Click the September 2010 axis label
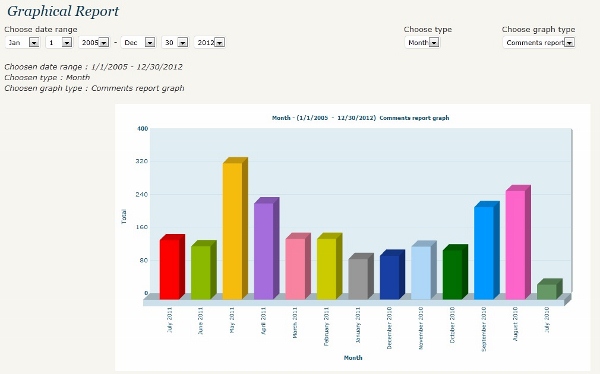The height and width of the screenshot is (374, 600). click(484, 329)
